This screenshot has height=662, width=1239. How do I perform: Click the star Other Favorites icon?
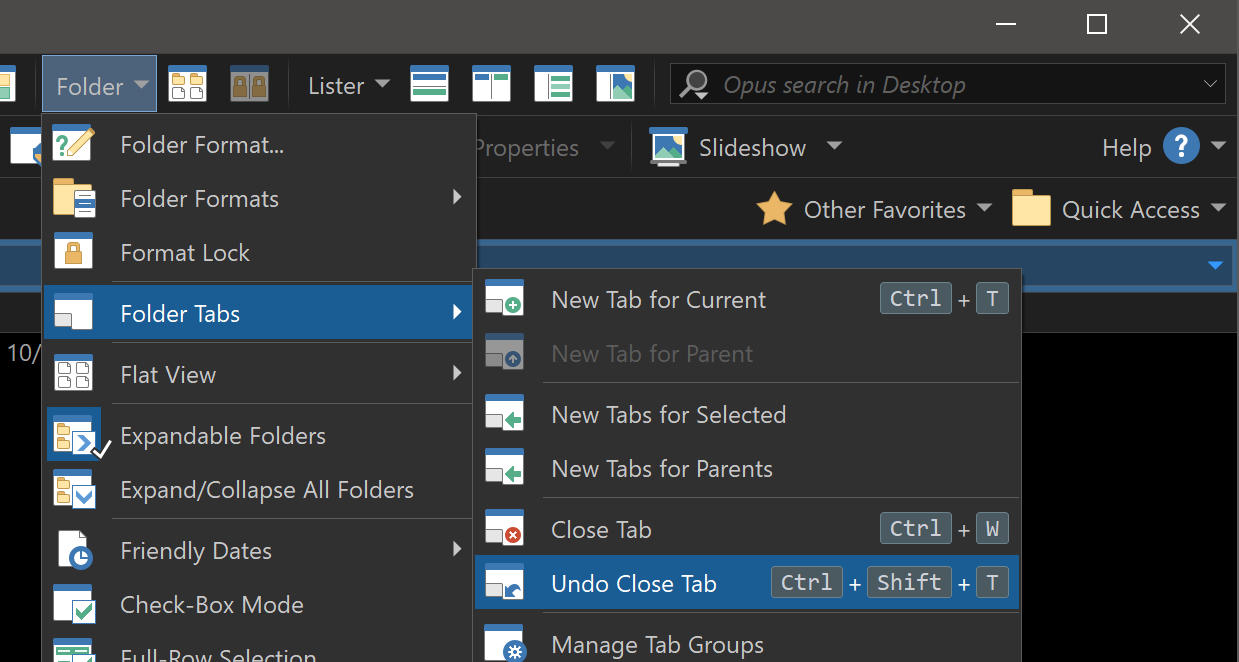[x=774, y=209]
